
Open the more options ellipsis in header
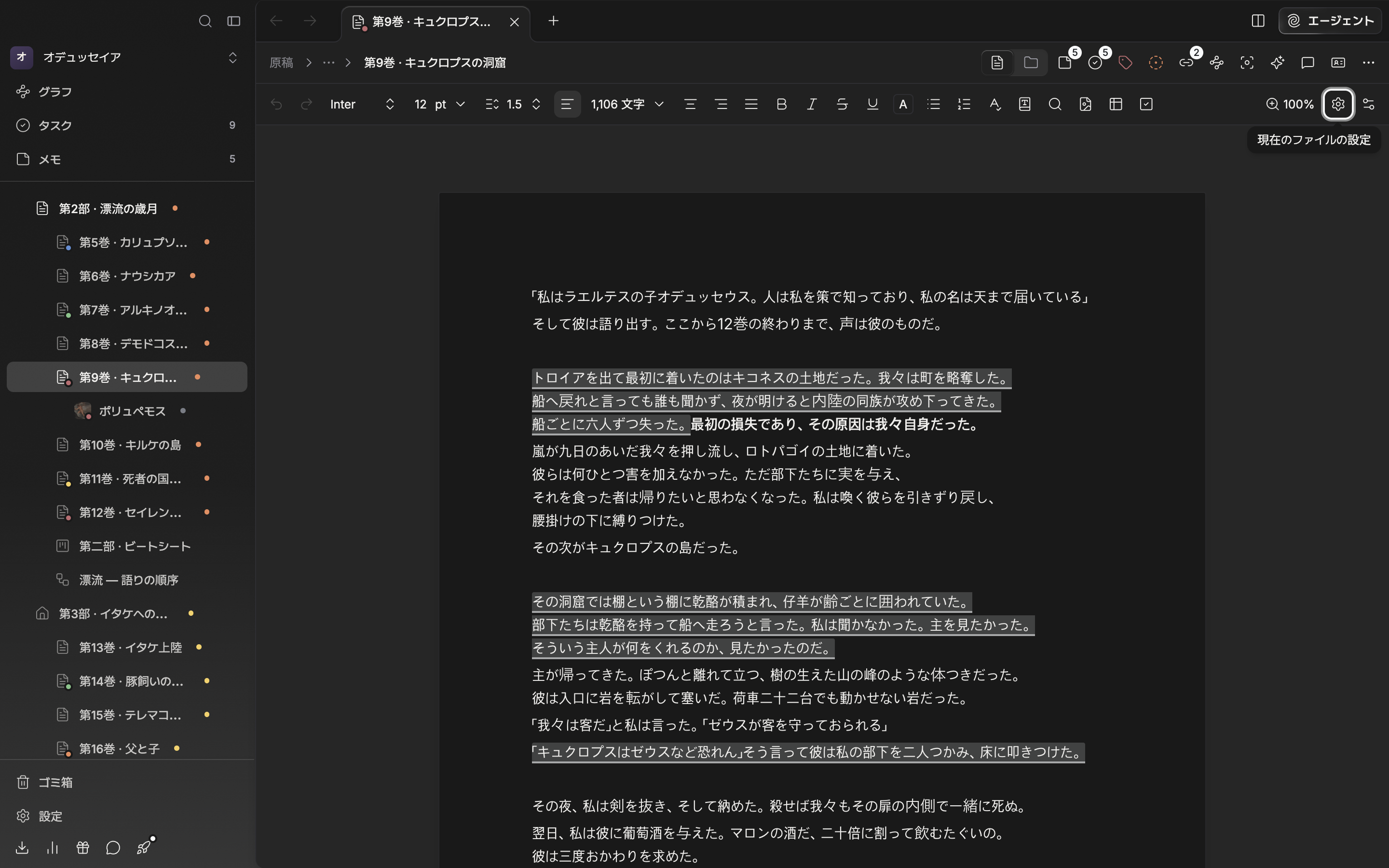[1369, 63]
